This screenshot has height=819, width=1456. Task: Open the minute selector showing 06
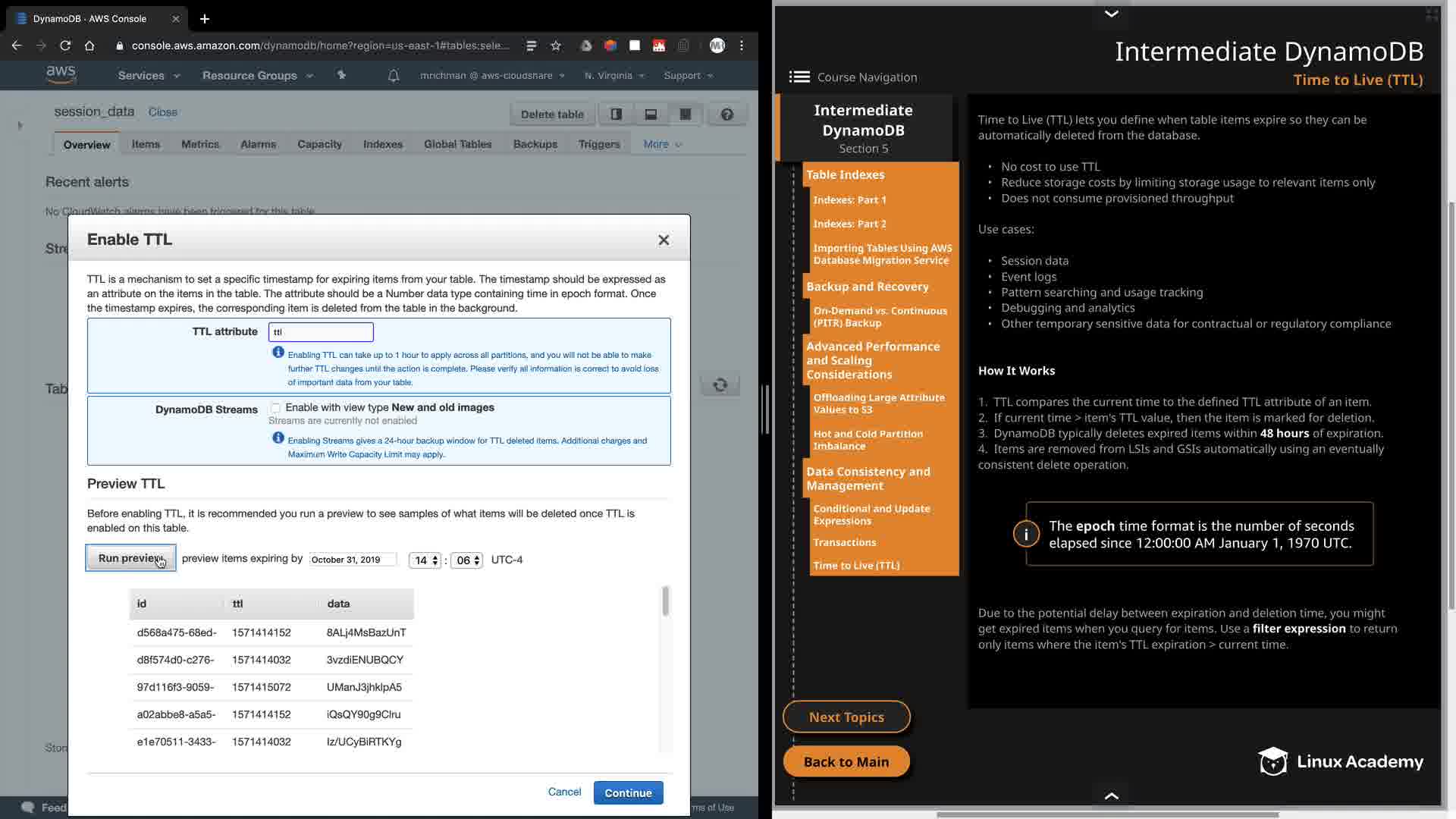pyautogui.click(x=466, y=560)
